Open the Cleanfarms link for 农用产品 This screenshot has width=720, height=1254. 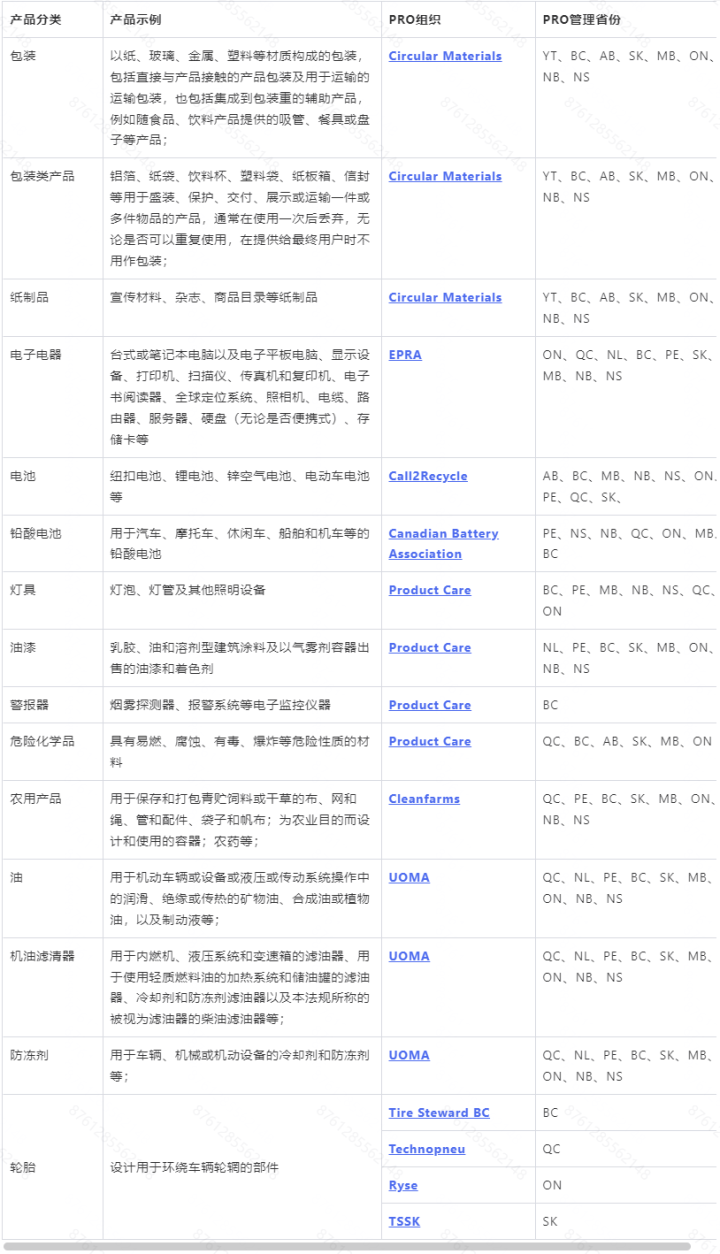(x=425, y=799)
